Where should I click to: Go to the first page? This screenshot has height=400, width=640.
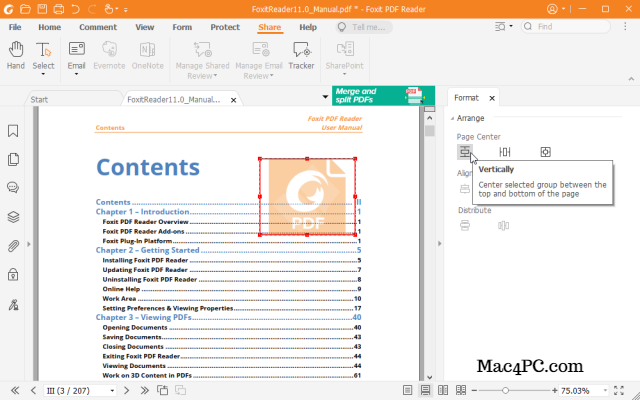(15, 391)
